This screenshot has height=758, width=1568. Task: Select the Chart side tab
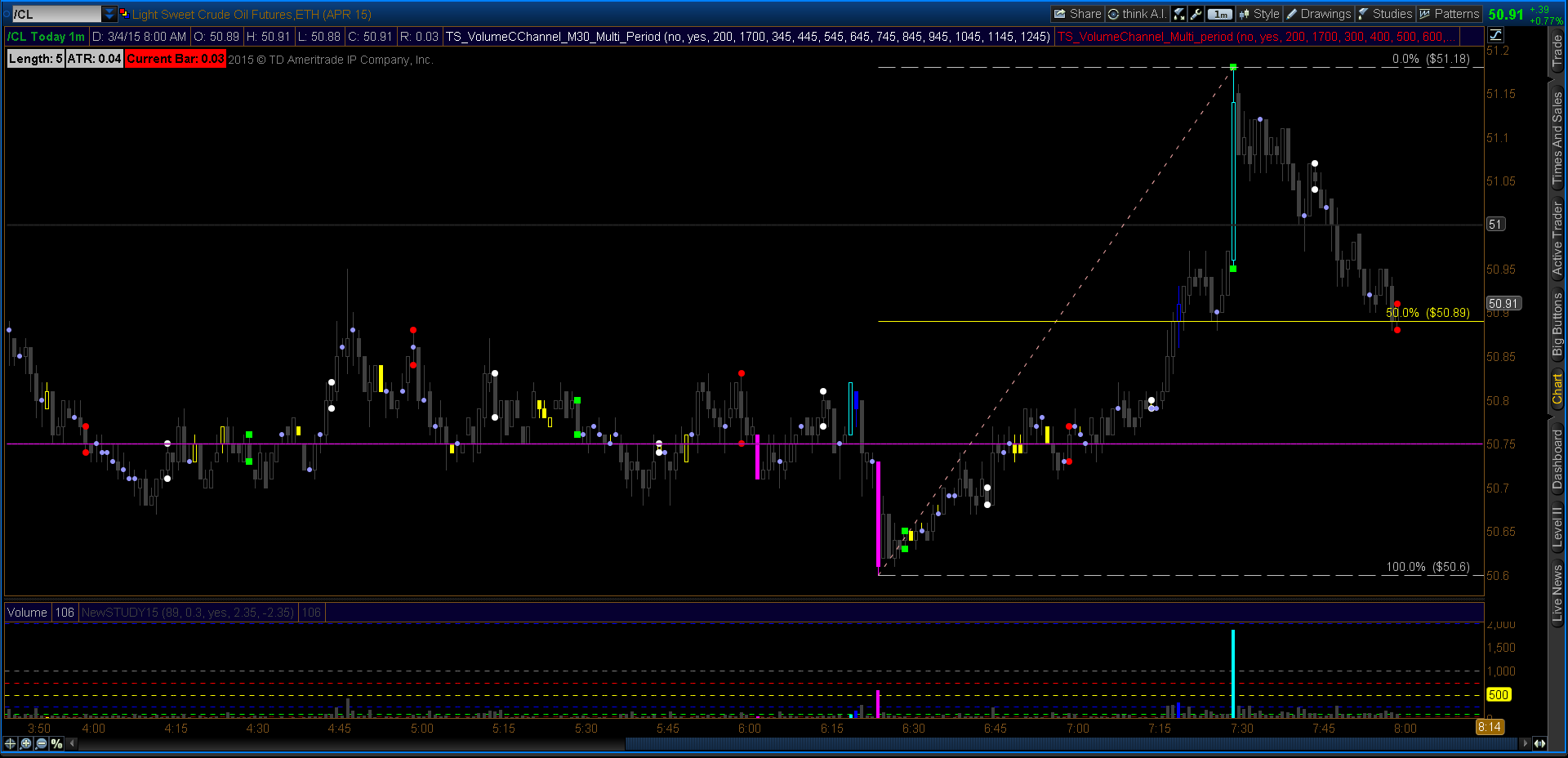click(x=1557, y=390)
